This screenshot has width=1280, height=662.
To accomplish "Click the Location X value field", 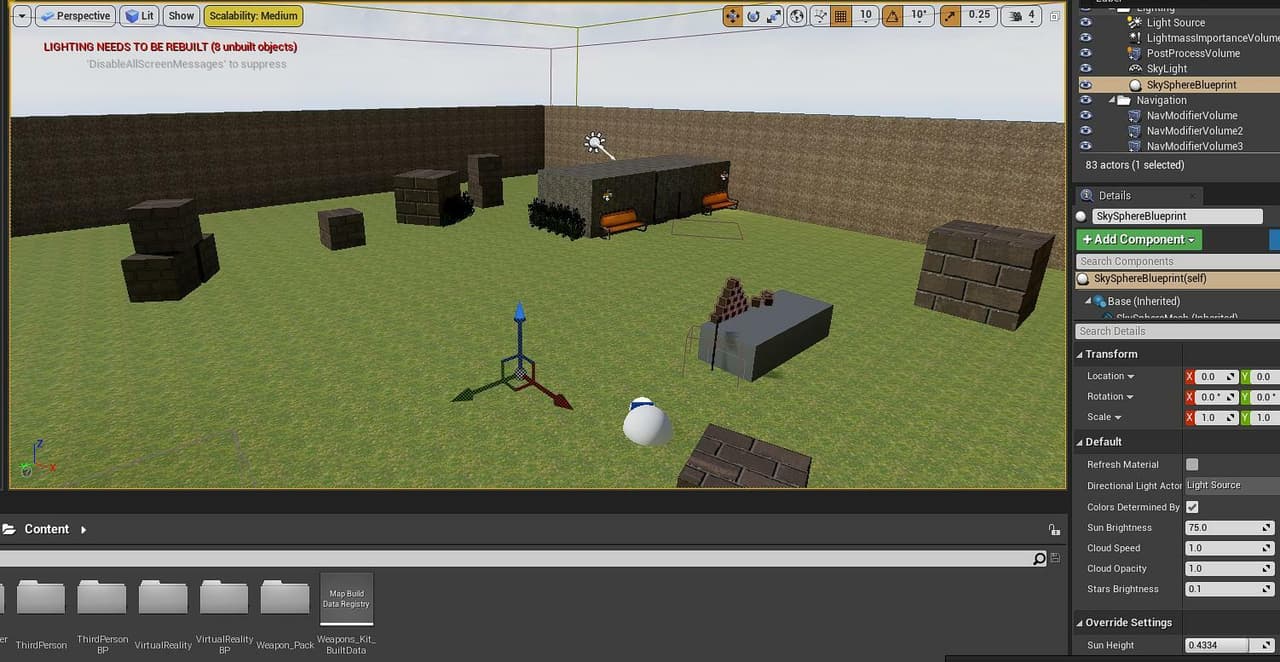I will tap(1217, 377).
